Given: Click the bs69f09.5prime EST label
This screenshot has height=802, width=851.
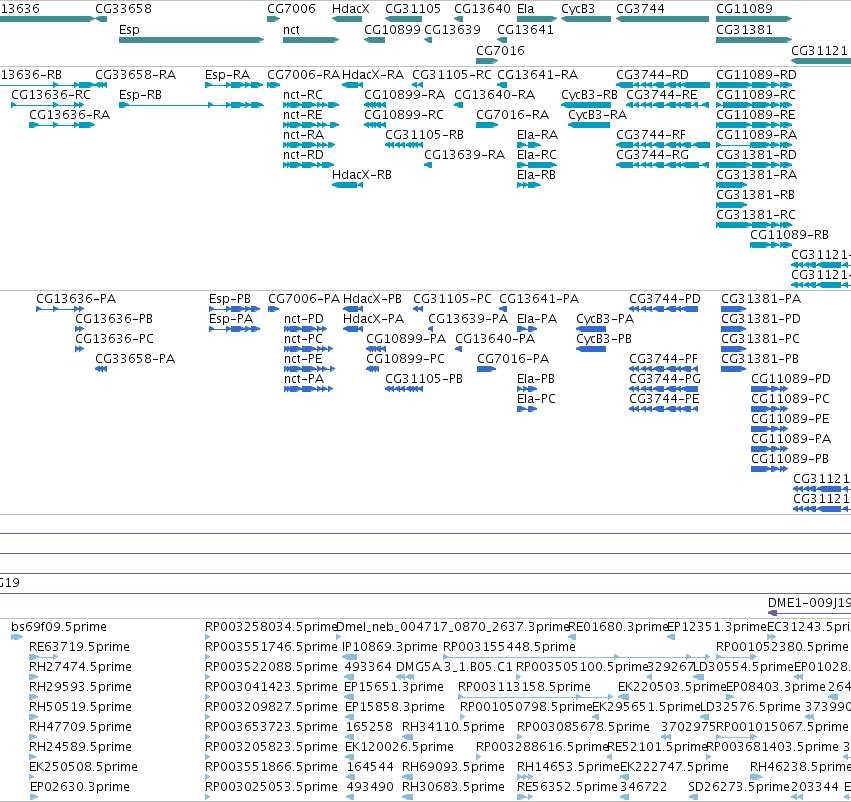Looking at the screenshot, I should [59, 627].
